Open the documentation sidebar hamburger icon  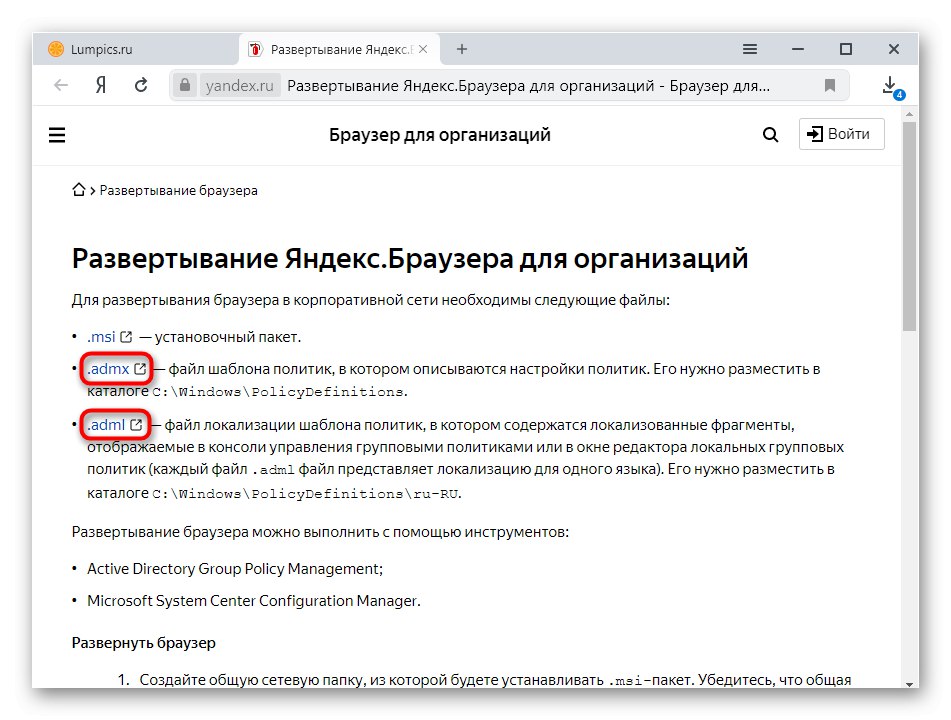tap(57, 134)
